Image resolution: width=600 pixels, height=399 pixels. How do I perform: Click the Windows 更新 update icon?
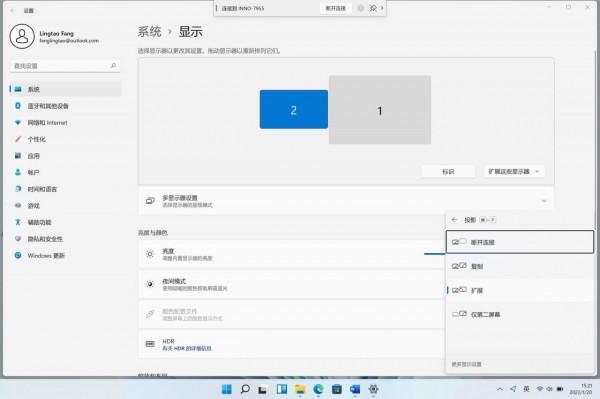tap(18, 255)
